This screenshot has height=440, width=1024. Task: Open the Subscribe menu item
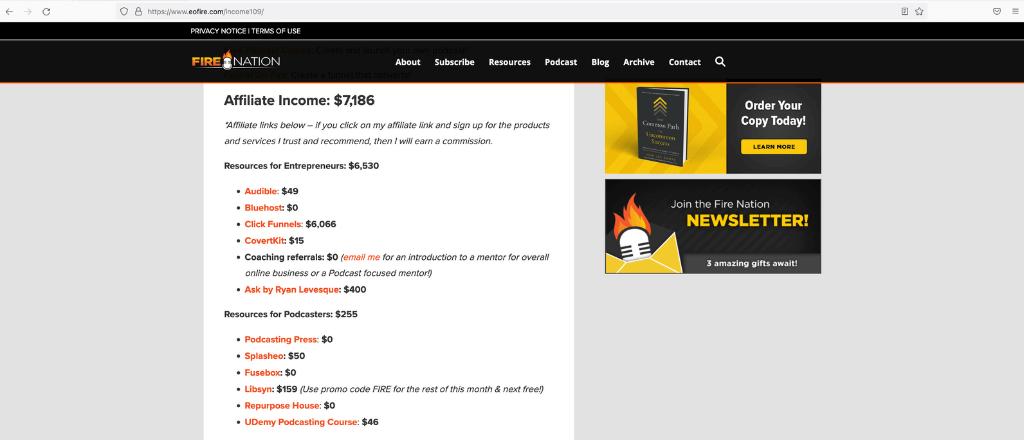[455, 62]
